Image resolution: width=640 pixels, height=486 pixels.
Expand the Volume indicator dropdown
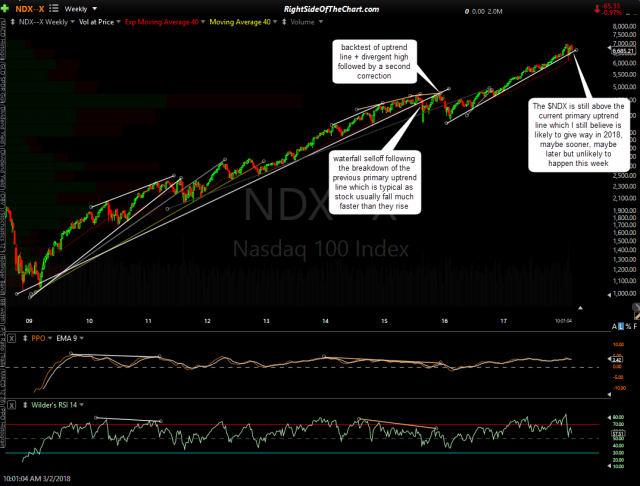point(320,22)
